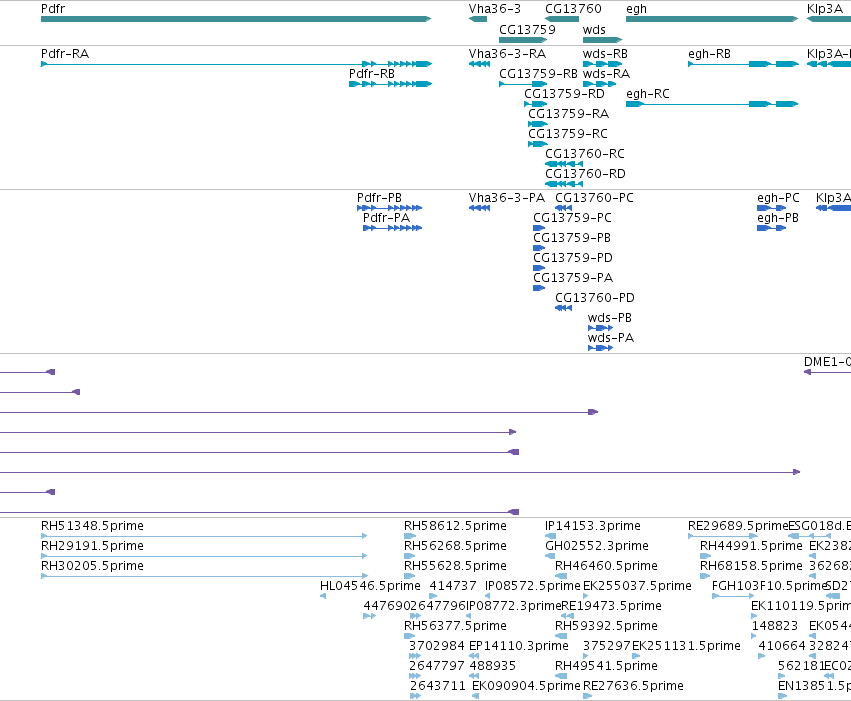Open the GH02552.3prime EST
This screenshot has height=701, width=851.
pos(550,556)
